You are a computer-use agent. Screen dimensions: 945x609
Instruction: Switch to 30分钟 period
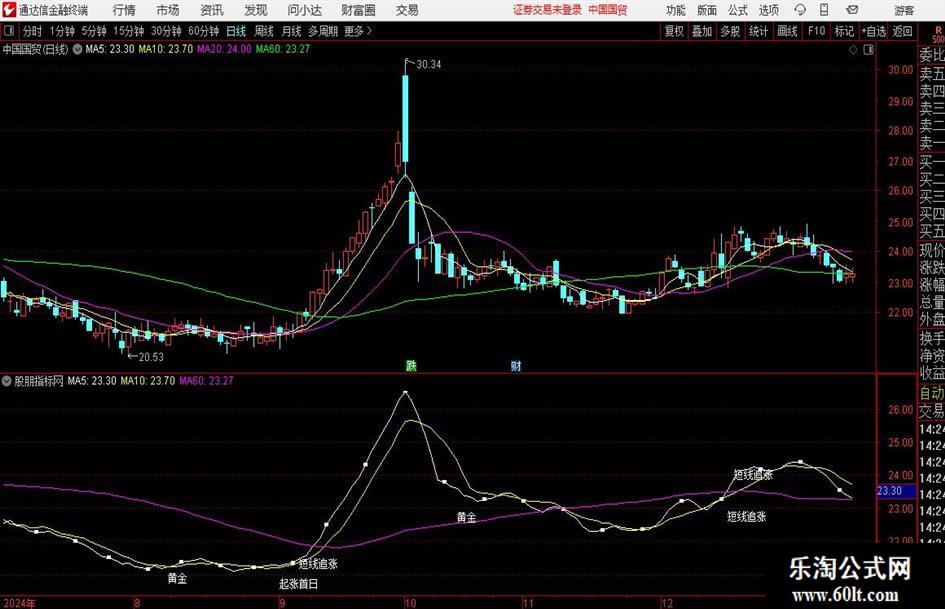[166, 31]
